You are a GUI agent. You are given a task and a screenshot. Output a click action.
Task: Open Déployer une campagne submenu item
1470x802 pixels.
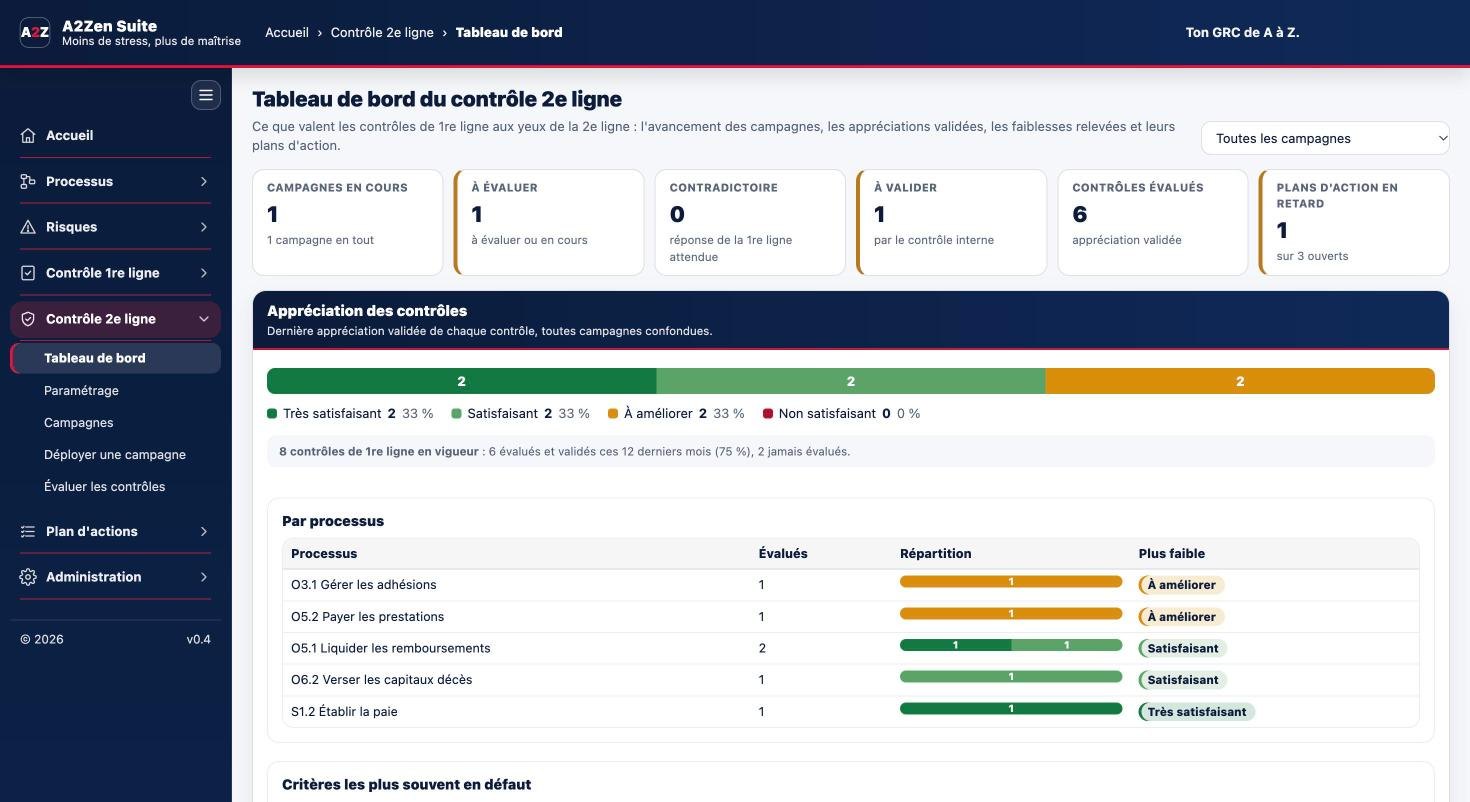tap(115, 454)
